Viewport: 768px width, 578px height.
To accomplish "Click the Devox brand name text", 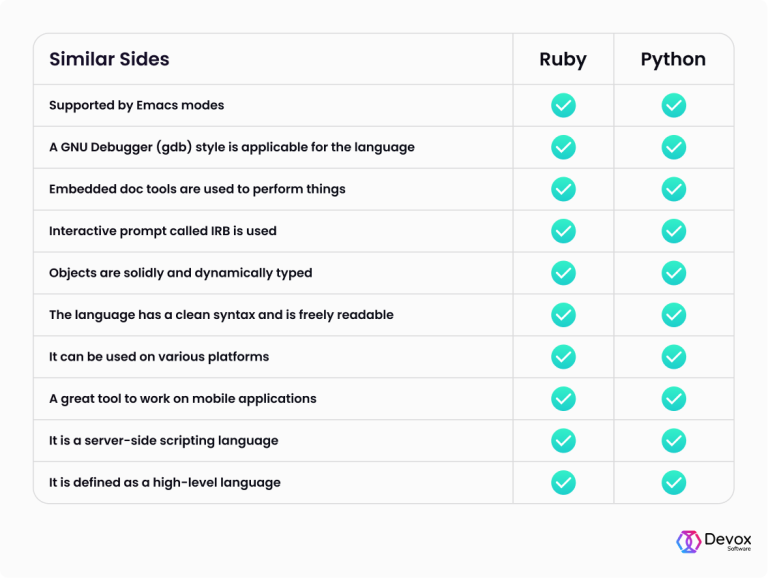I will (728, 539).
